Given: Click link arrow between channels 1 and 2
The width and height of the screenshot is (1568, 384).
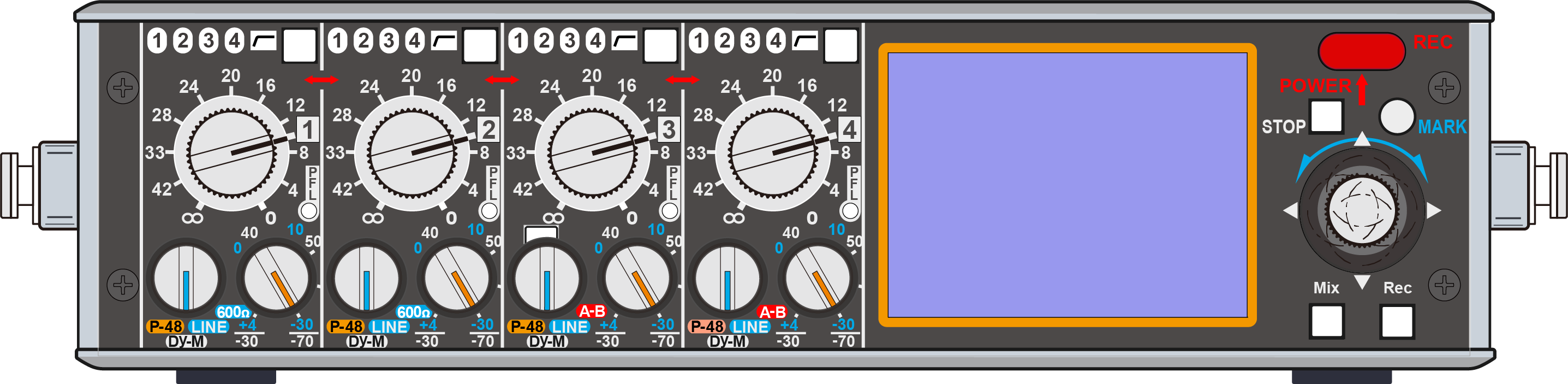Looking at the screenshot, I should pos(321,80).
